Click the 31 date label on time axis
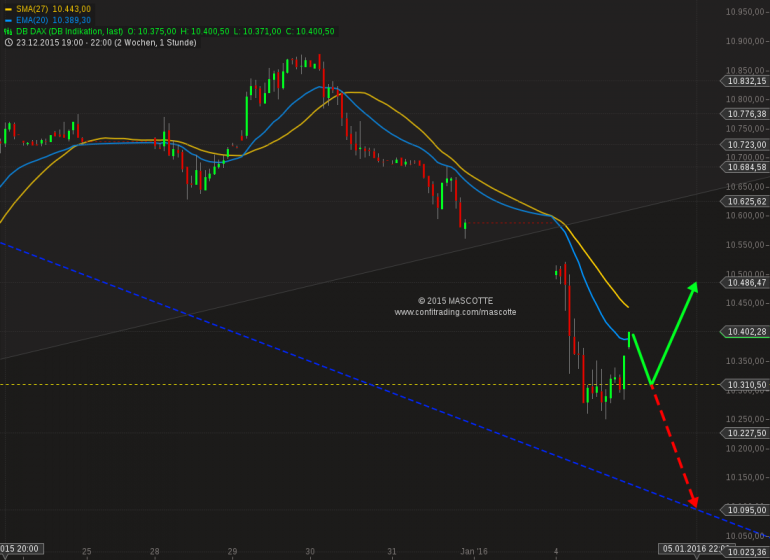The width and height of the screenshot is (770, 560). [391, 552]
